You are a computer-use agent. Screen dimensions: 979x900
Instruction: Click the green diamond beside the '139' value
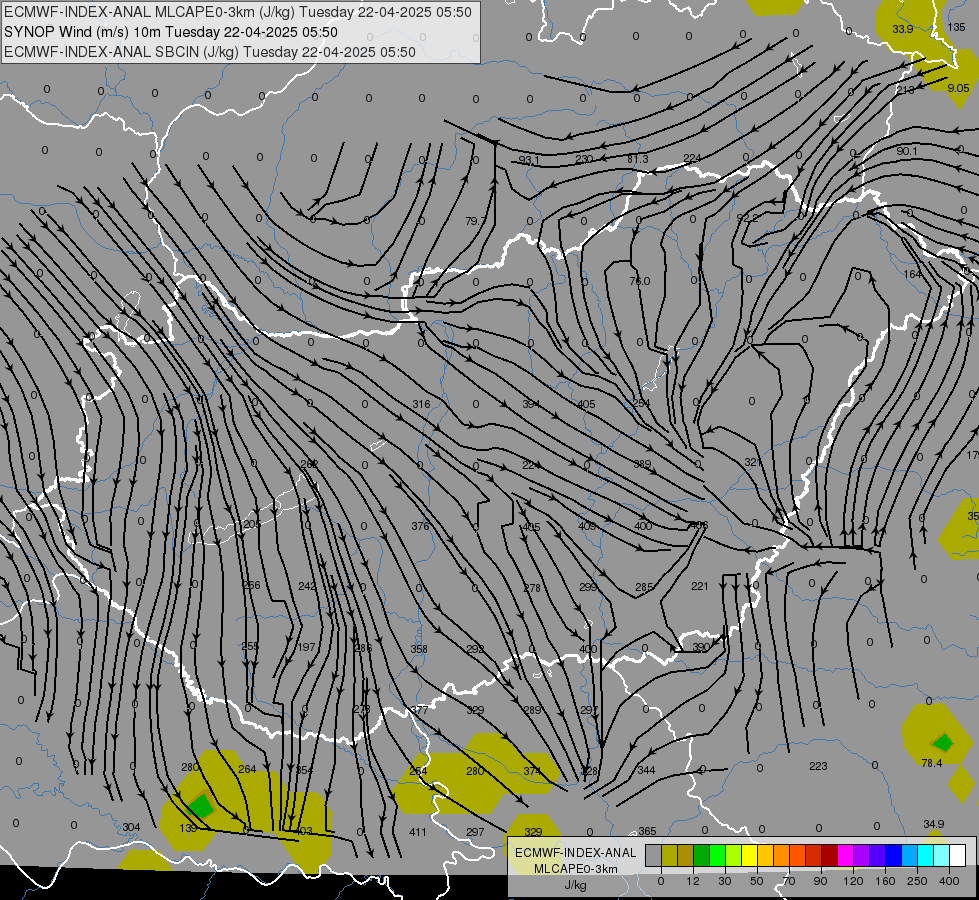(x=201, y=806)
